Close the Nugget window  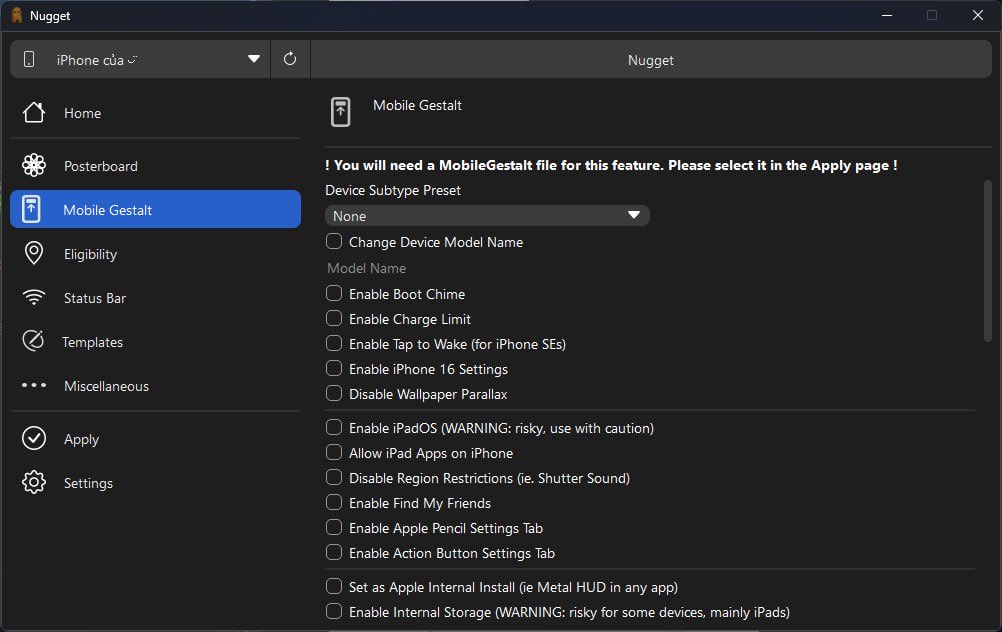tap(978, 15)
